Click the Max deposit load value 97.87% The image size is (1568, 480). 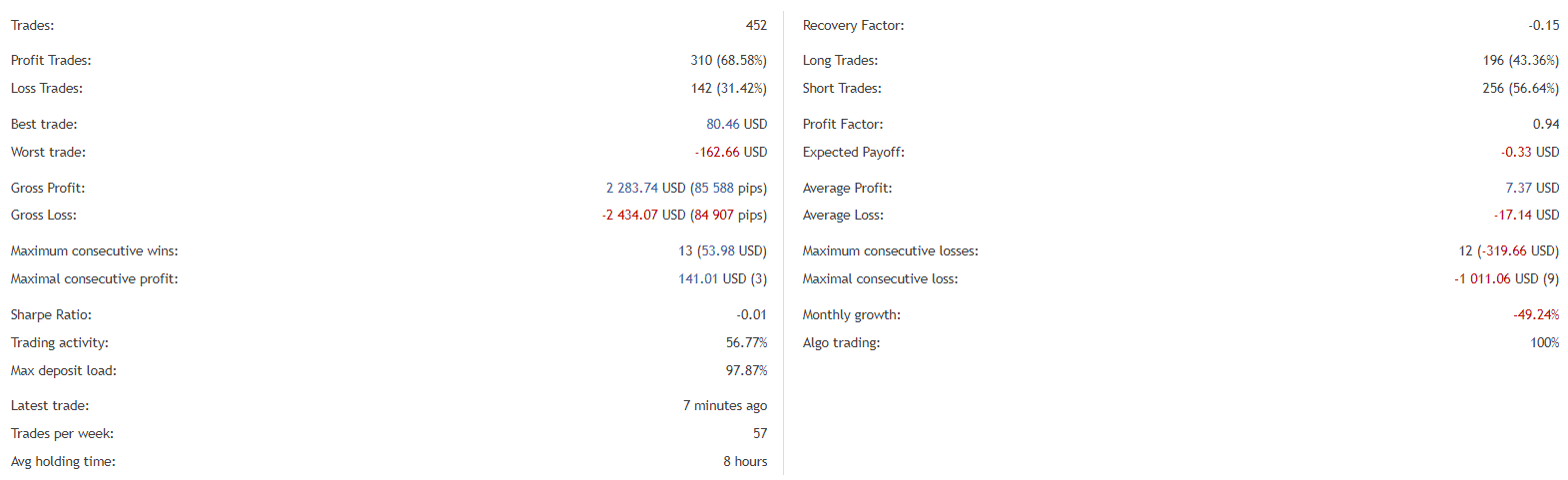(x=747, y=370)
